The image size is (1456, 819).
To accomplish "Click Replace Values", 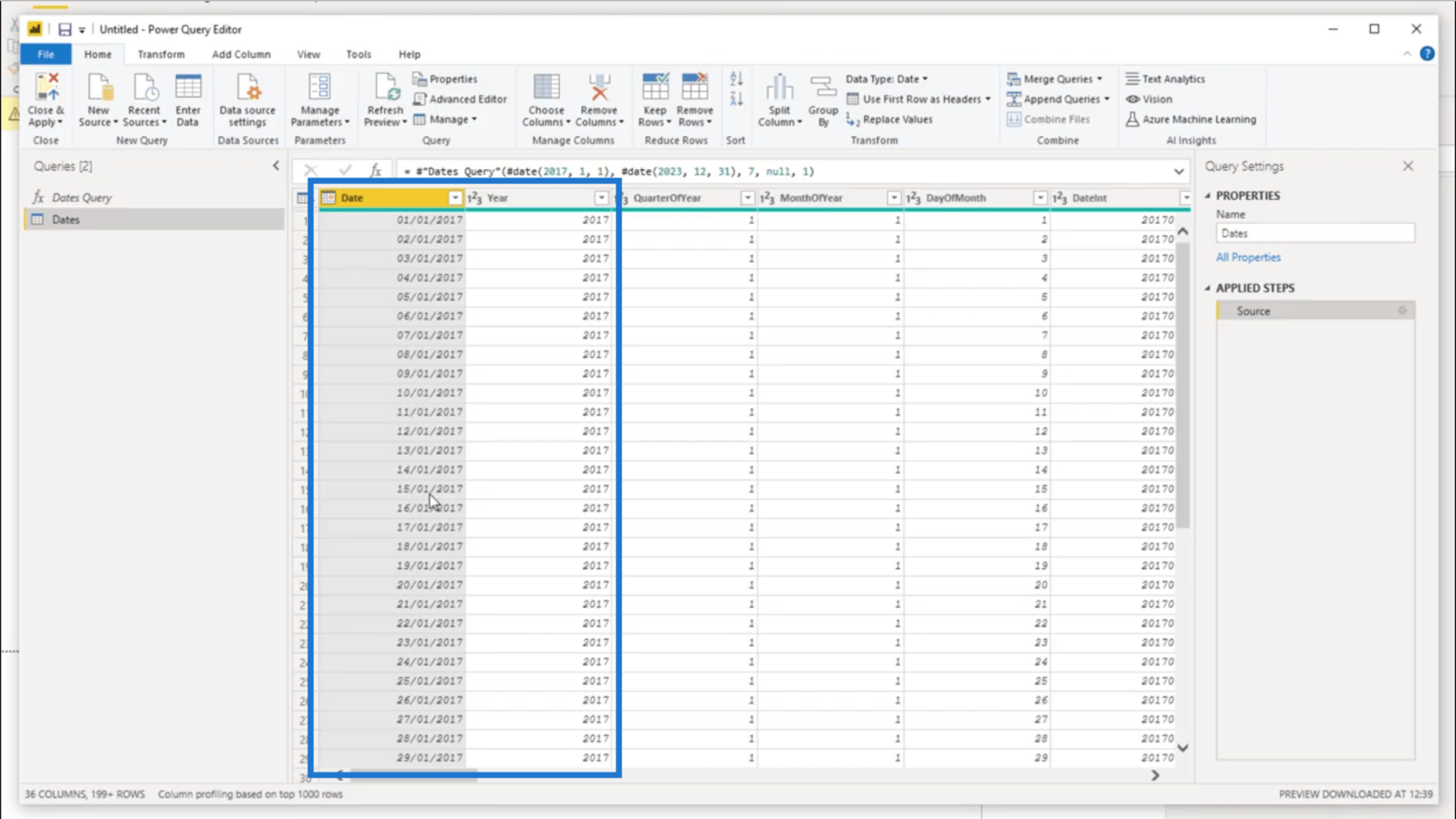I will click(x=890, y=120).
